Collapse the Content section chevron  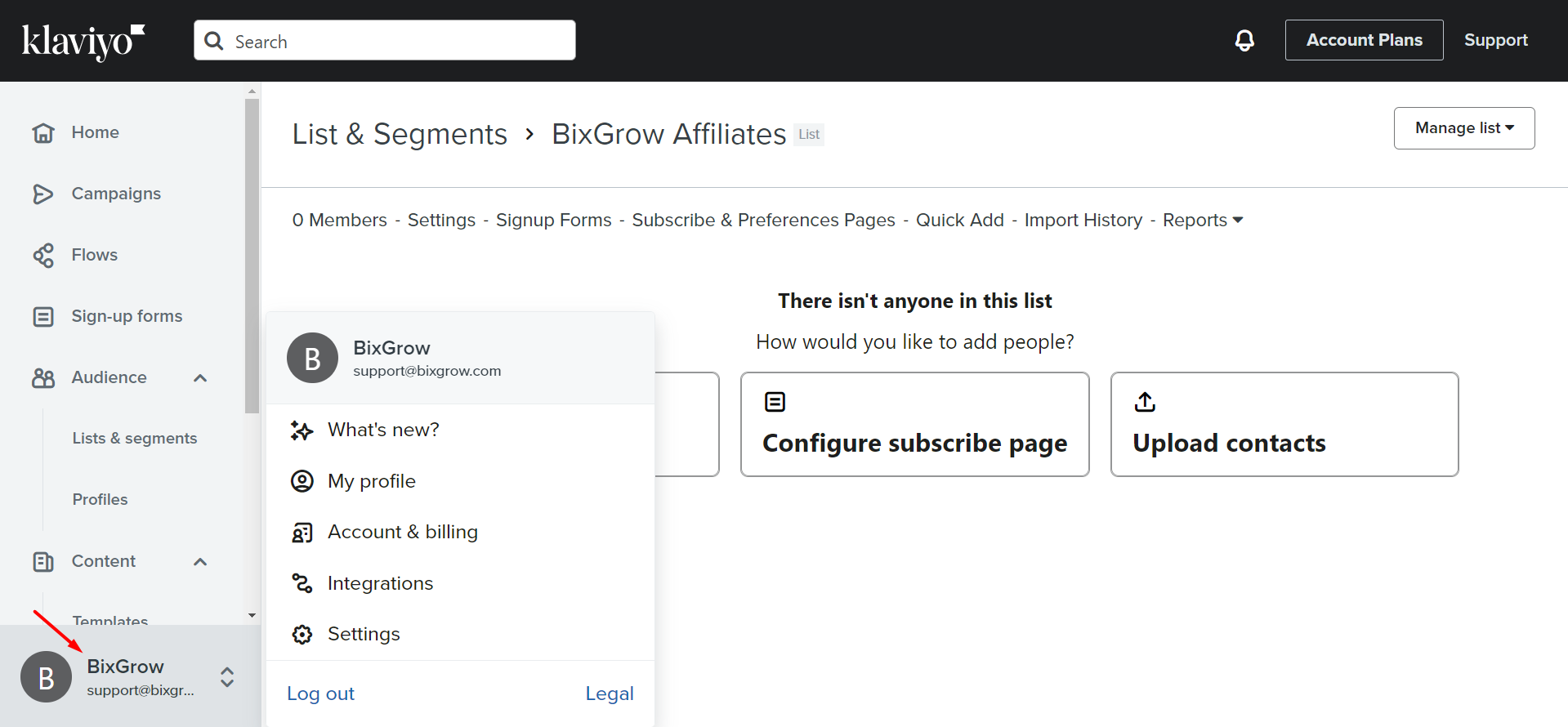[x=200, y=561]
